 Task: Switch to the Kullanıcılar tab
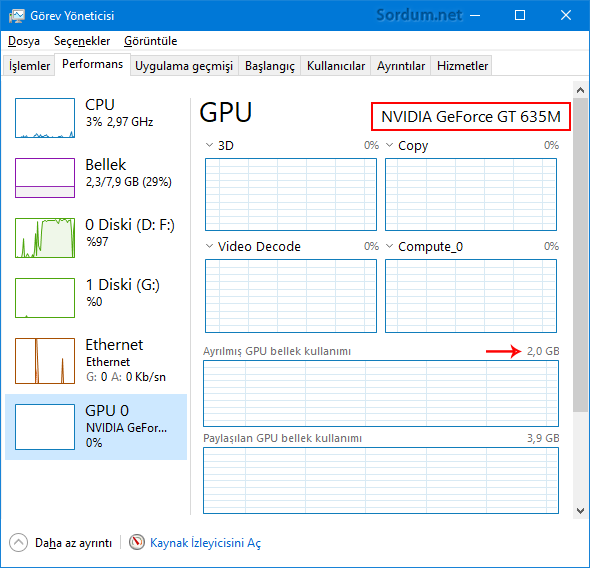click(x=336, y=66)
